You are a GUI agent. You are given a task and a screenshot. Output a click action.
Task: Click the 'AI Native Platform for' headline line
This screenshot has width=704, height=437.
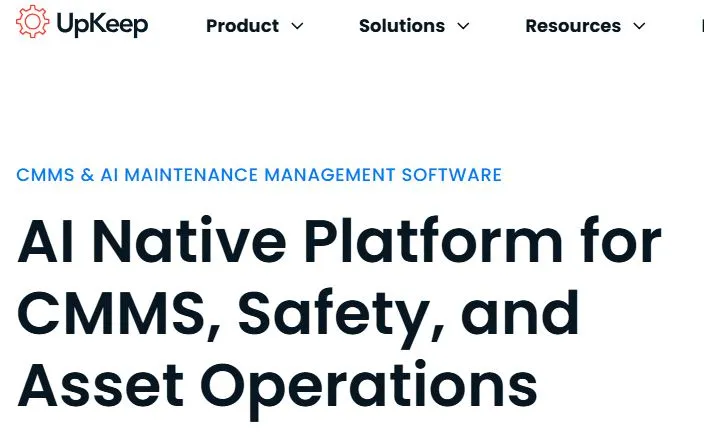click(339, 240)
